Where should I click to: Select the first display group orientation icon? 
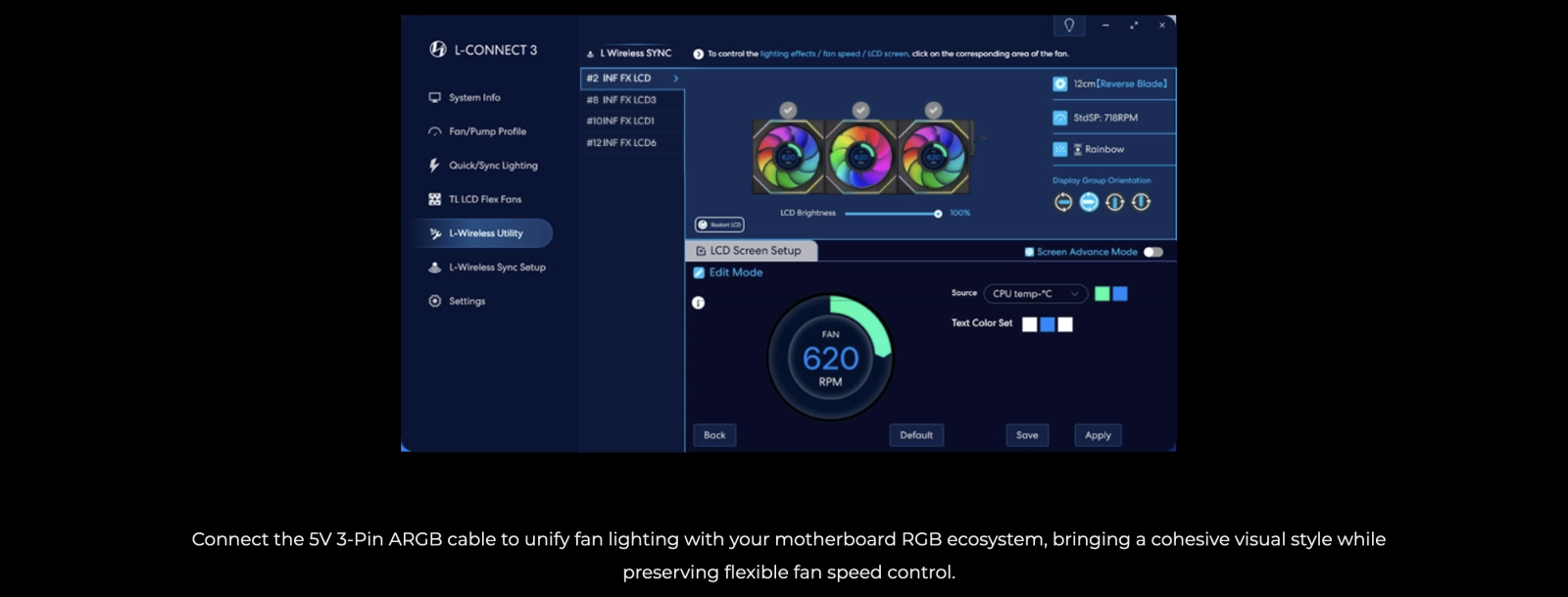1063,202
